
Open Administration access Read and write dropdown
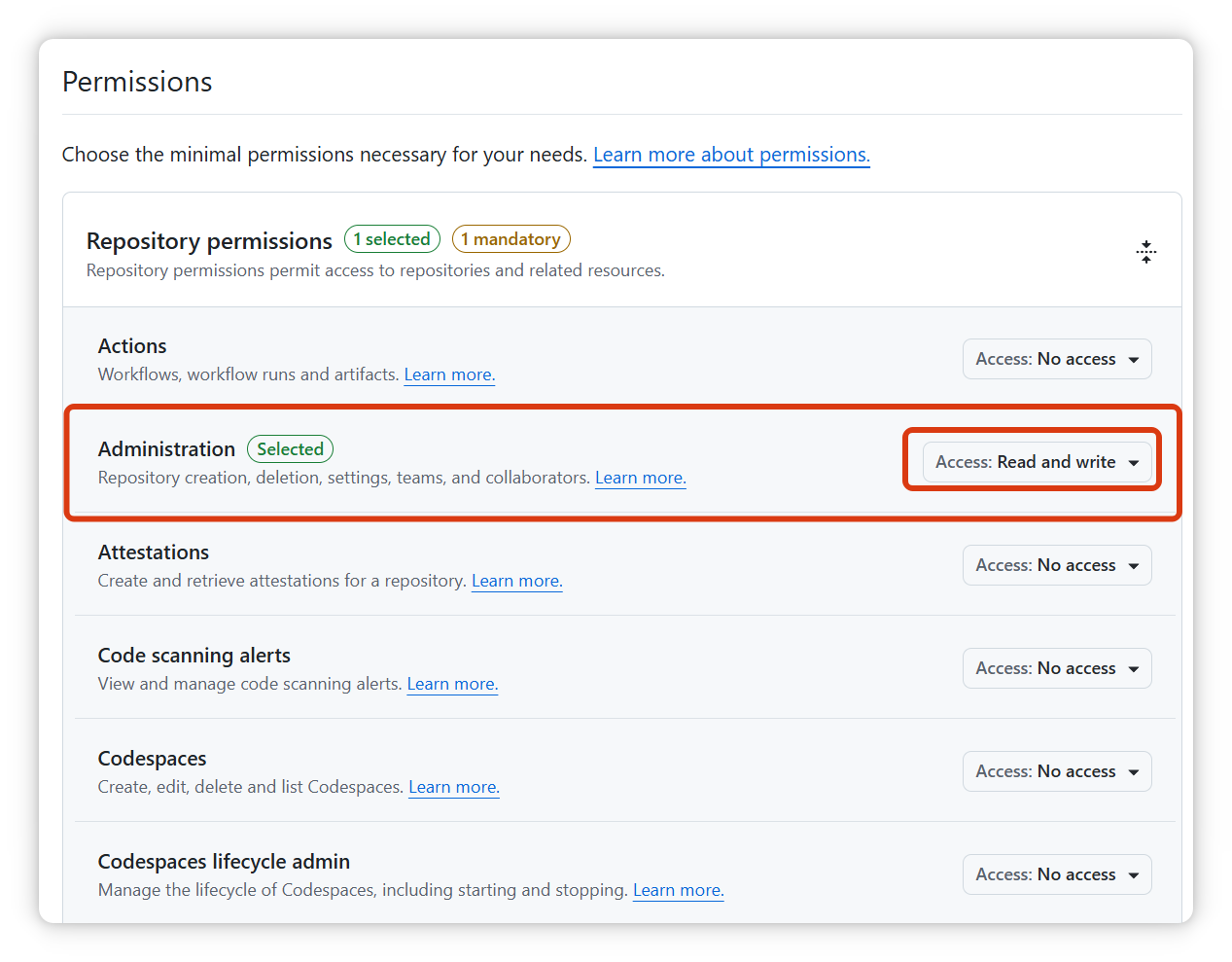point(1037,462)
